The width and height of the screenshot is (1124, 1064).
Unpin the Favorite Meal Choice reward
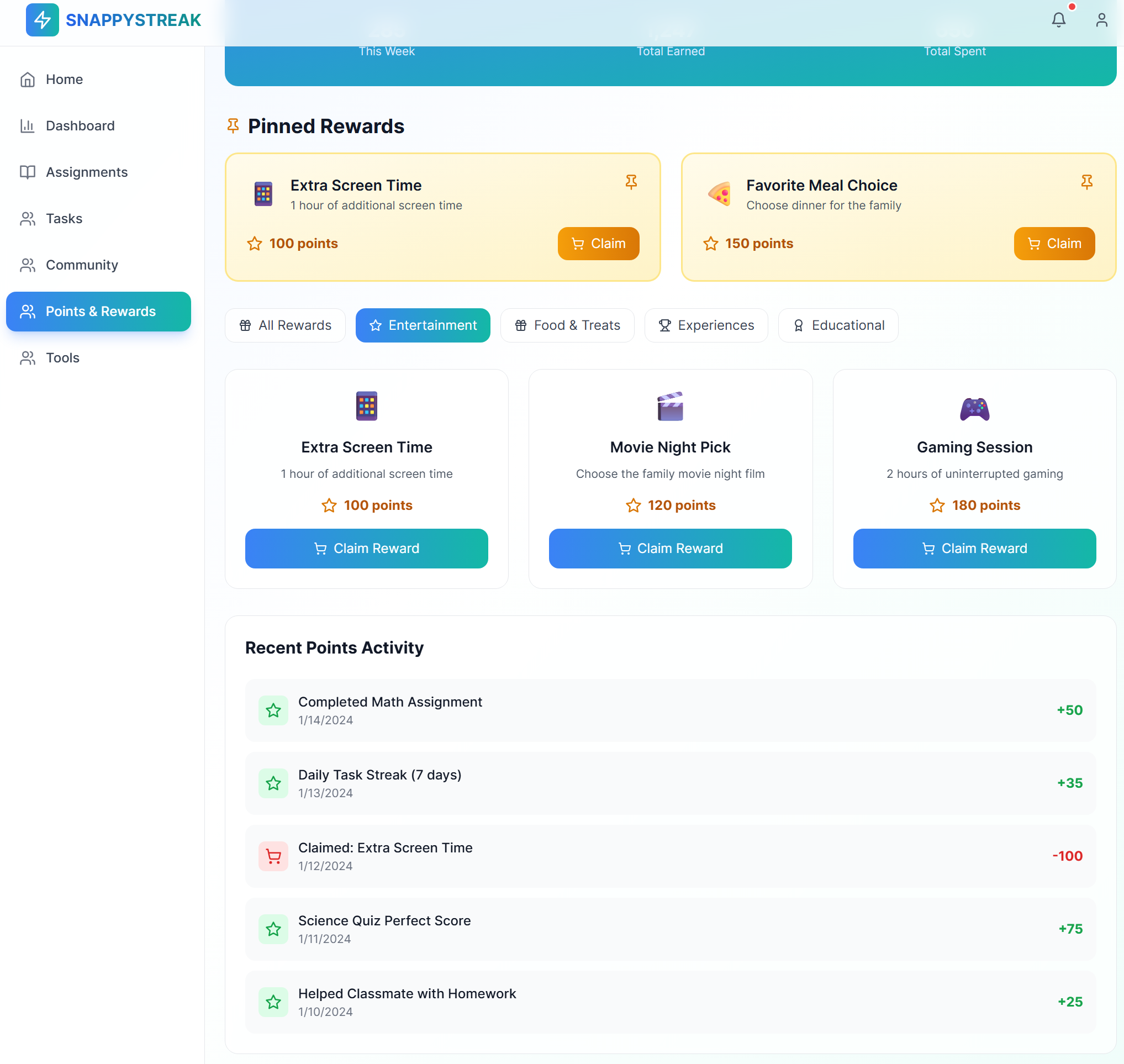coord(1086,182)
